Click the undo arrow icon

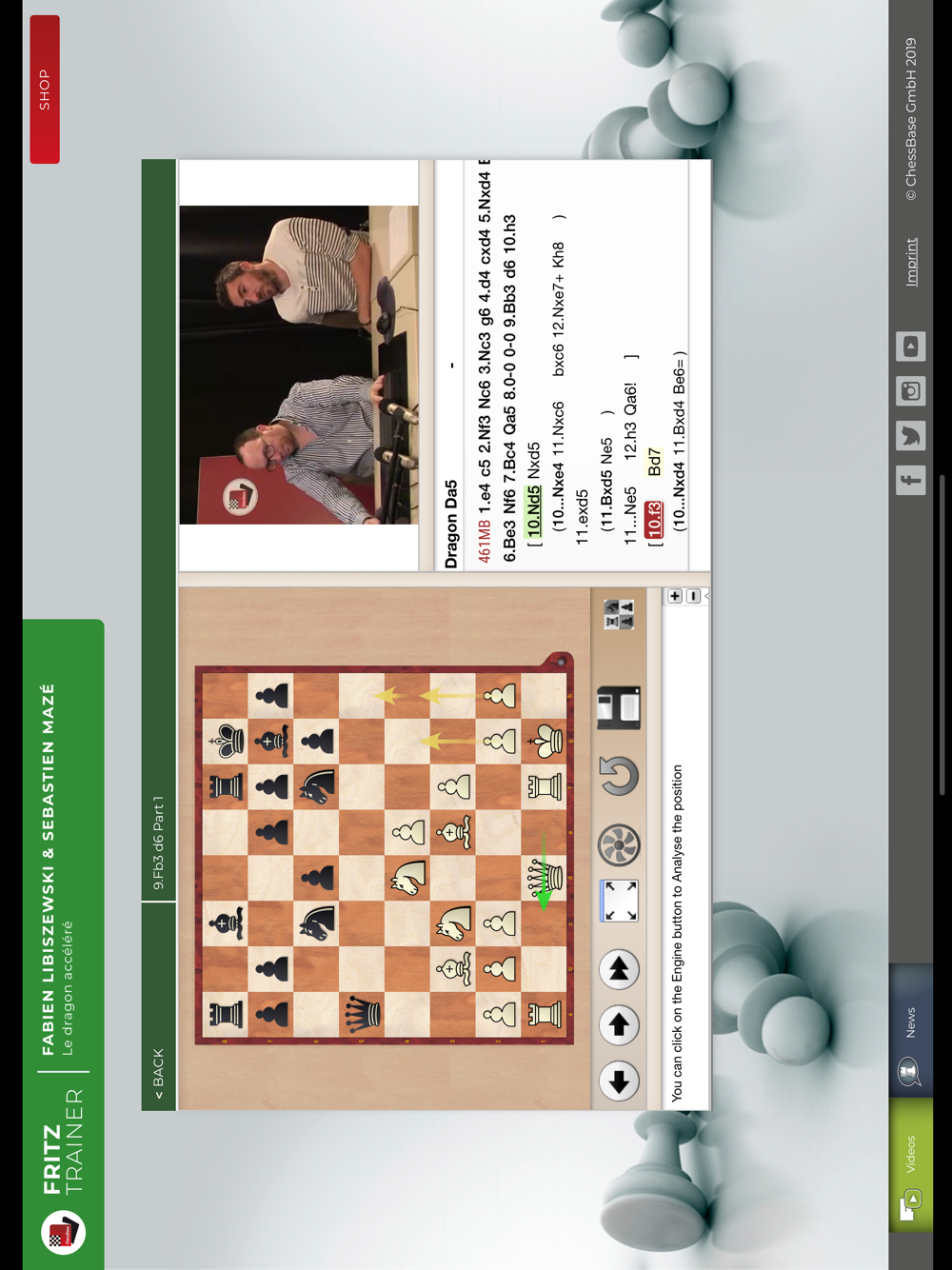pos(619,776)
